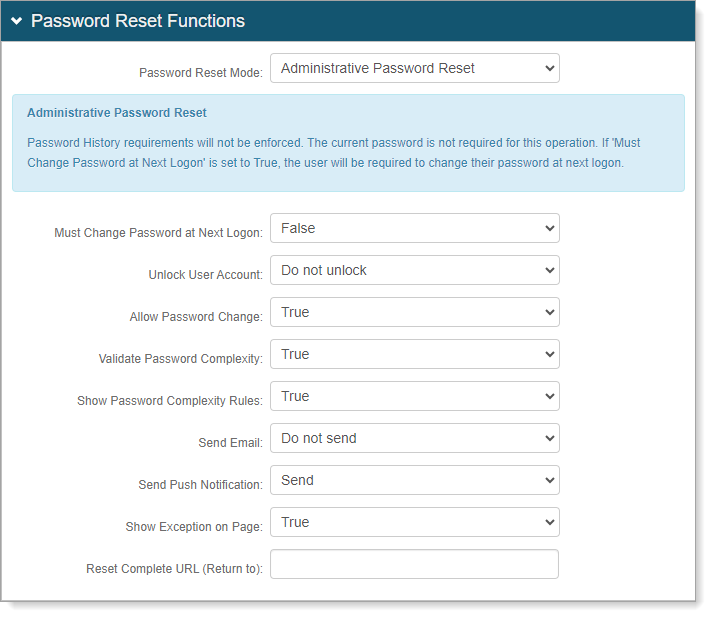Collapse the Password Reset Functions chevron

click(x=16, y=21)
